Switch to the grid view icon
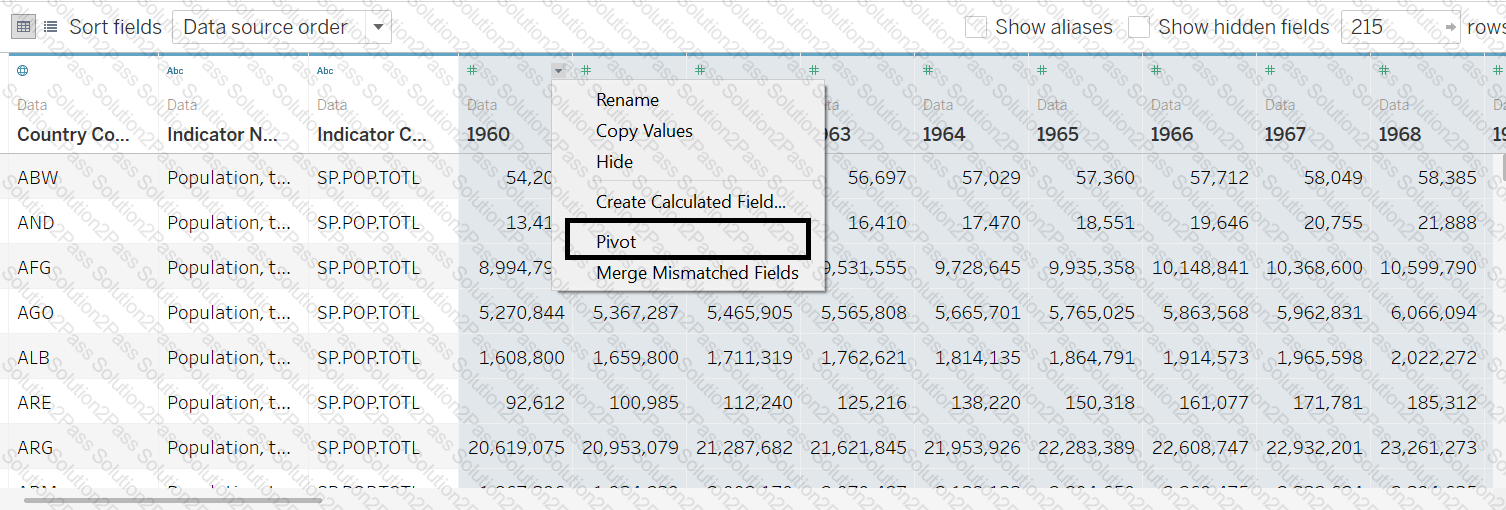This screenshot has height=510, width=1506. point(24,27)
